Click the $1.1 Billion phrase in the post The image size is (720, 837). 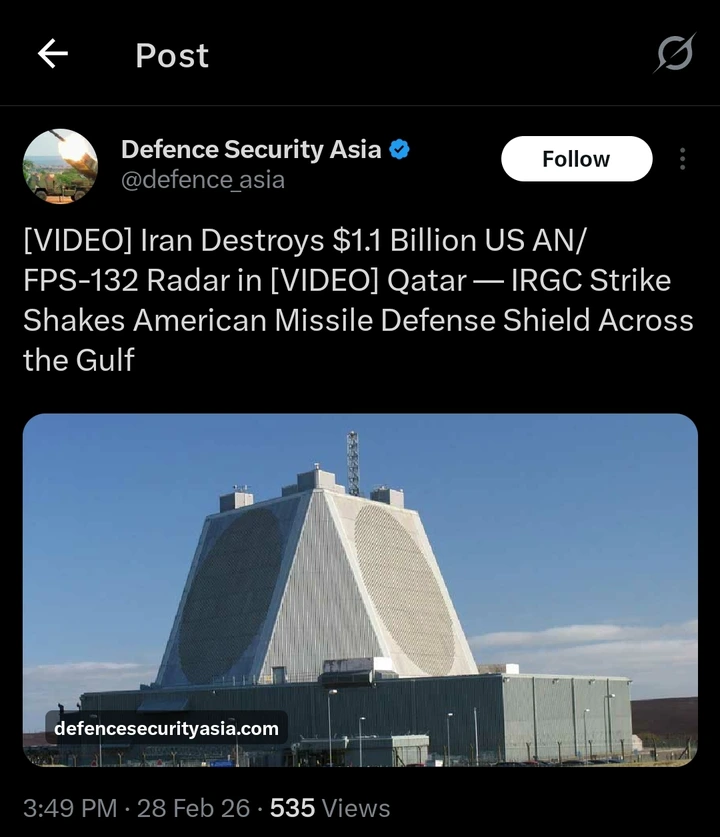(404, 240)
